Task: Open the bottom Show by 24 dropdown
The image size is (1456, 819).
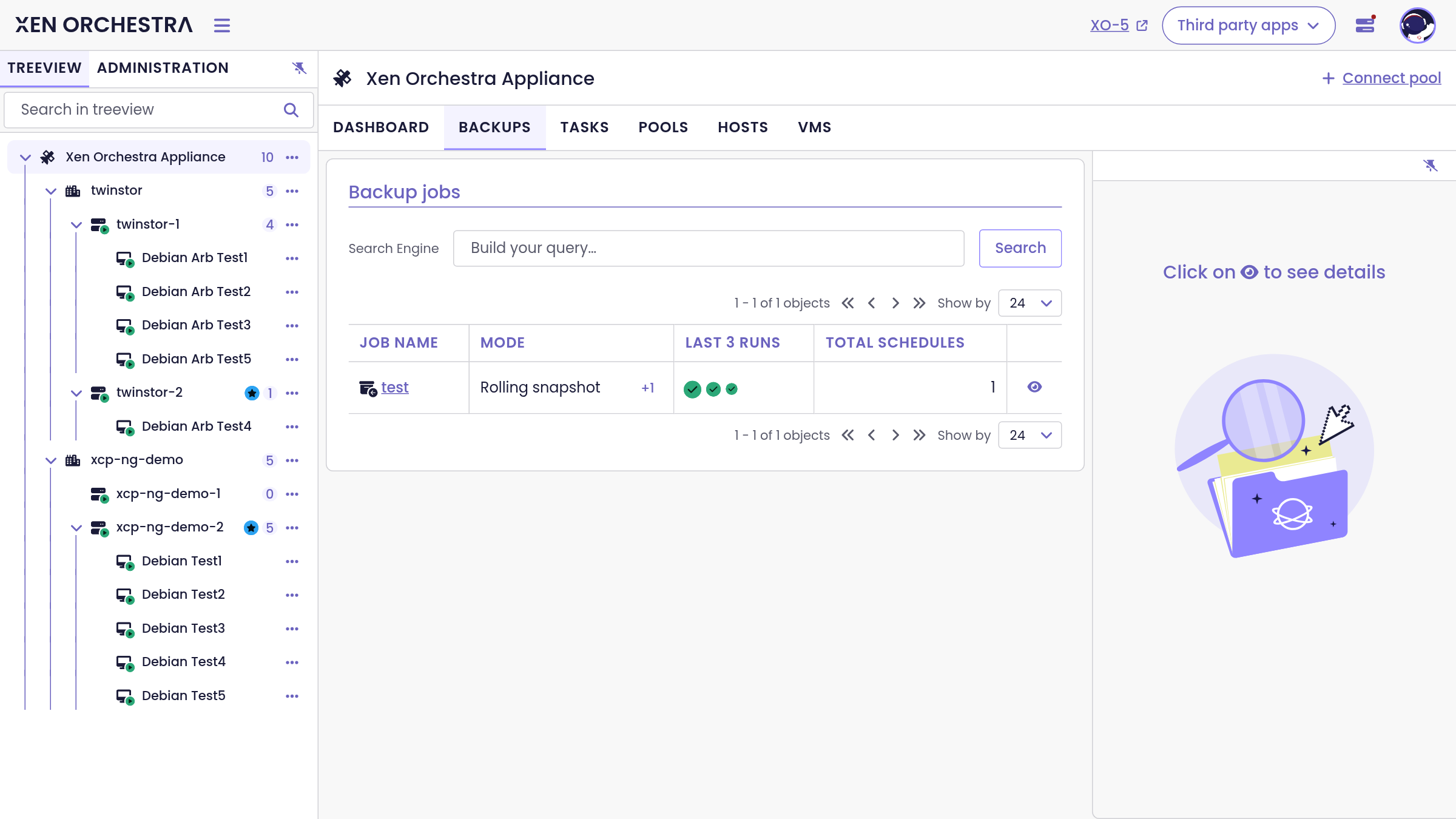Action: 1030,436
